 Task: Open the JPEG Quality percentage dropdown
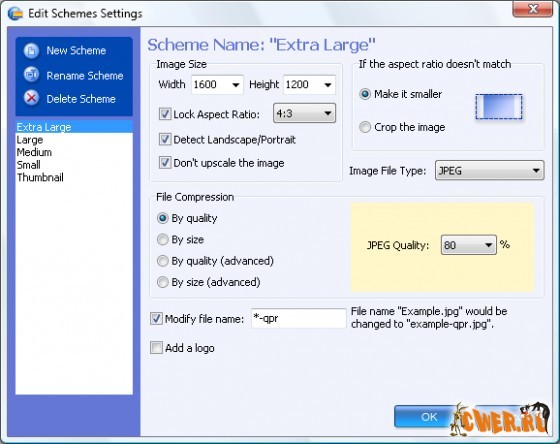click(x=469, y=245)
